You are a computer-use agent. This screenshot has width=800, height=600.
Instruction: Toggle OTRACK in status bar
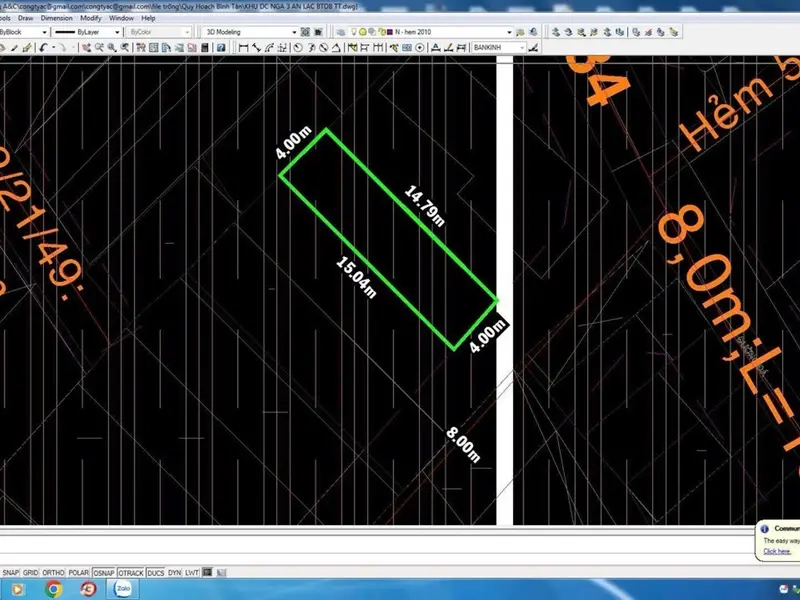tap(131, 572)
